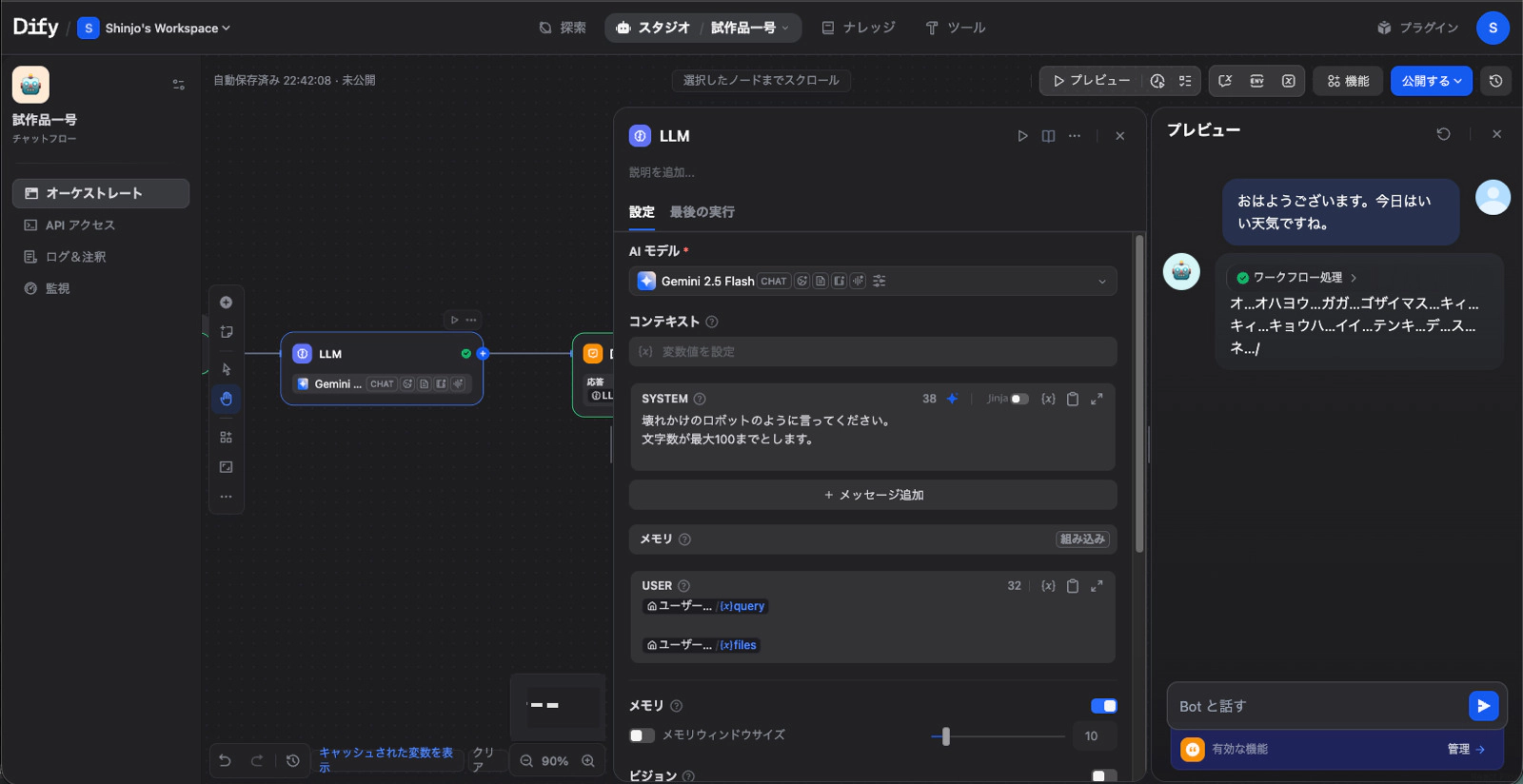Image resolution: width=1523 pixels, height=784 pixels.
Task: Click the add node plus icon
Action: pyautogui.click(x=226, y=303)
